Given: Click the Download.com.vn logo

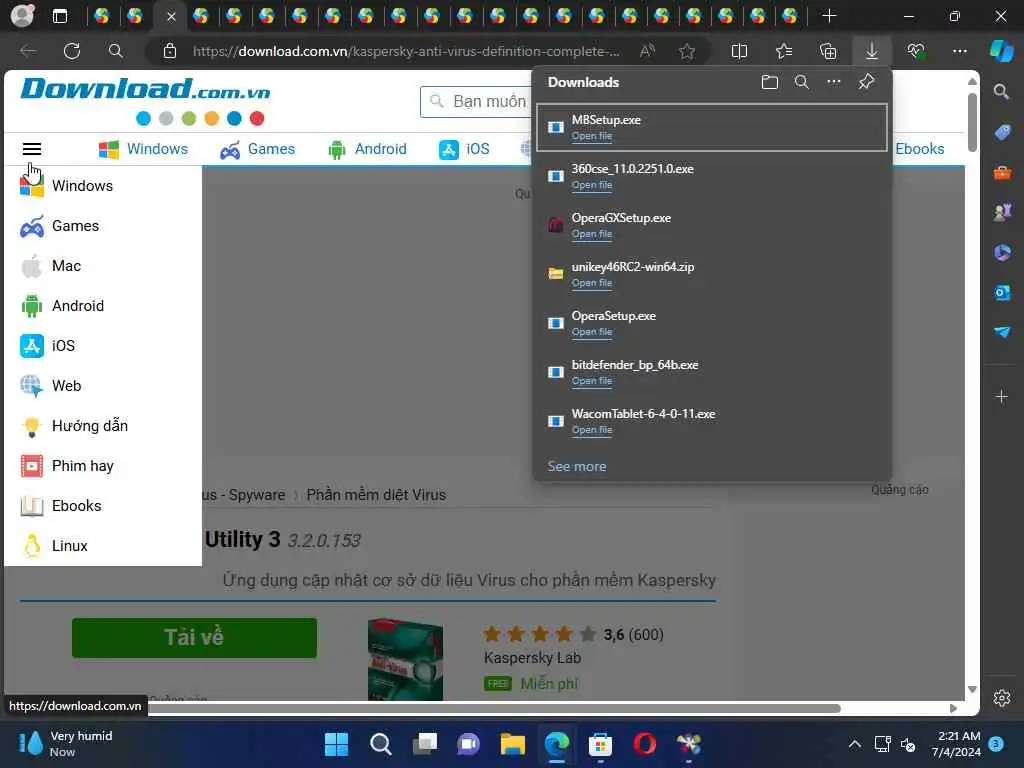Looking at the screenshot, I should coord(145,89).
